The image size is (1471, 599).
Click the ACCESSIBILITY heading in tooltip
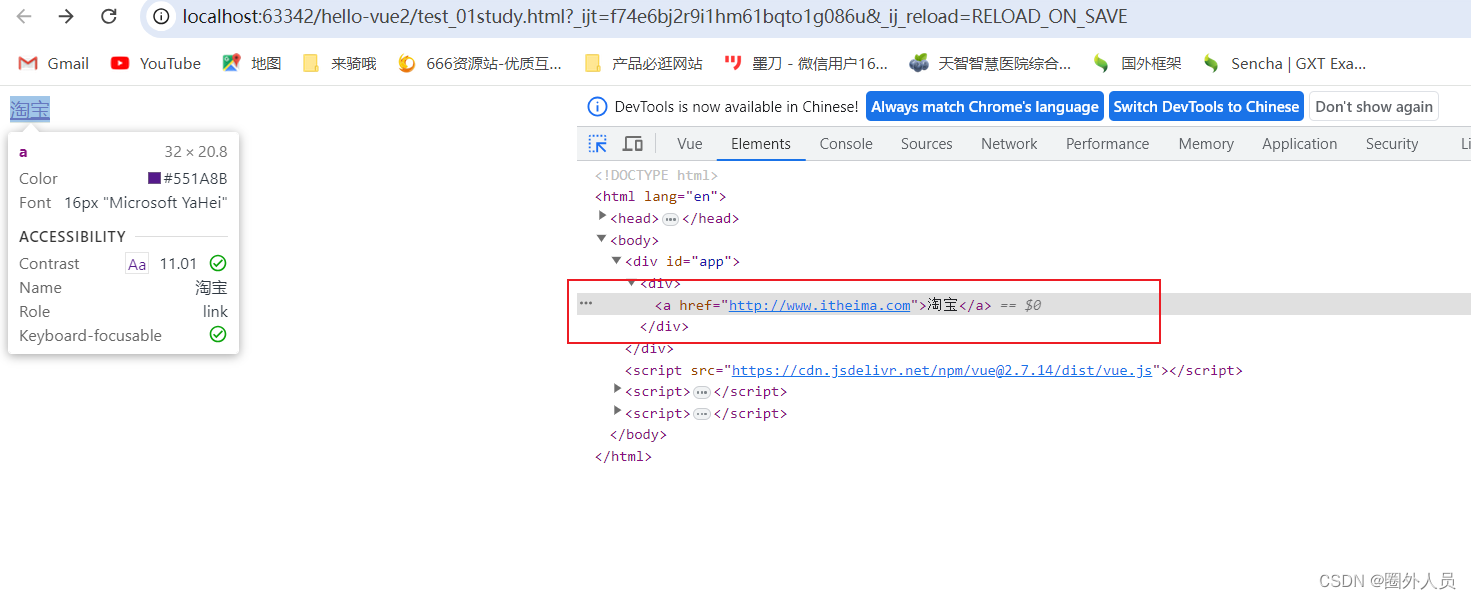tap(72, 237)
